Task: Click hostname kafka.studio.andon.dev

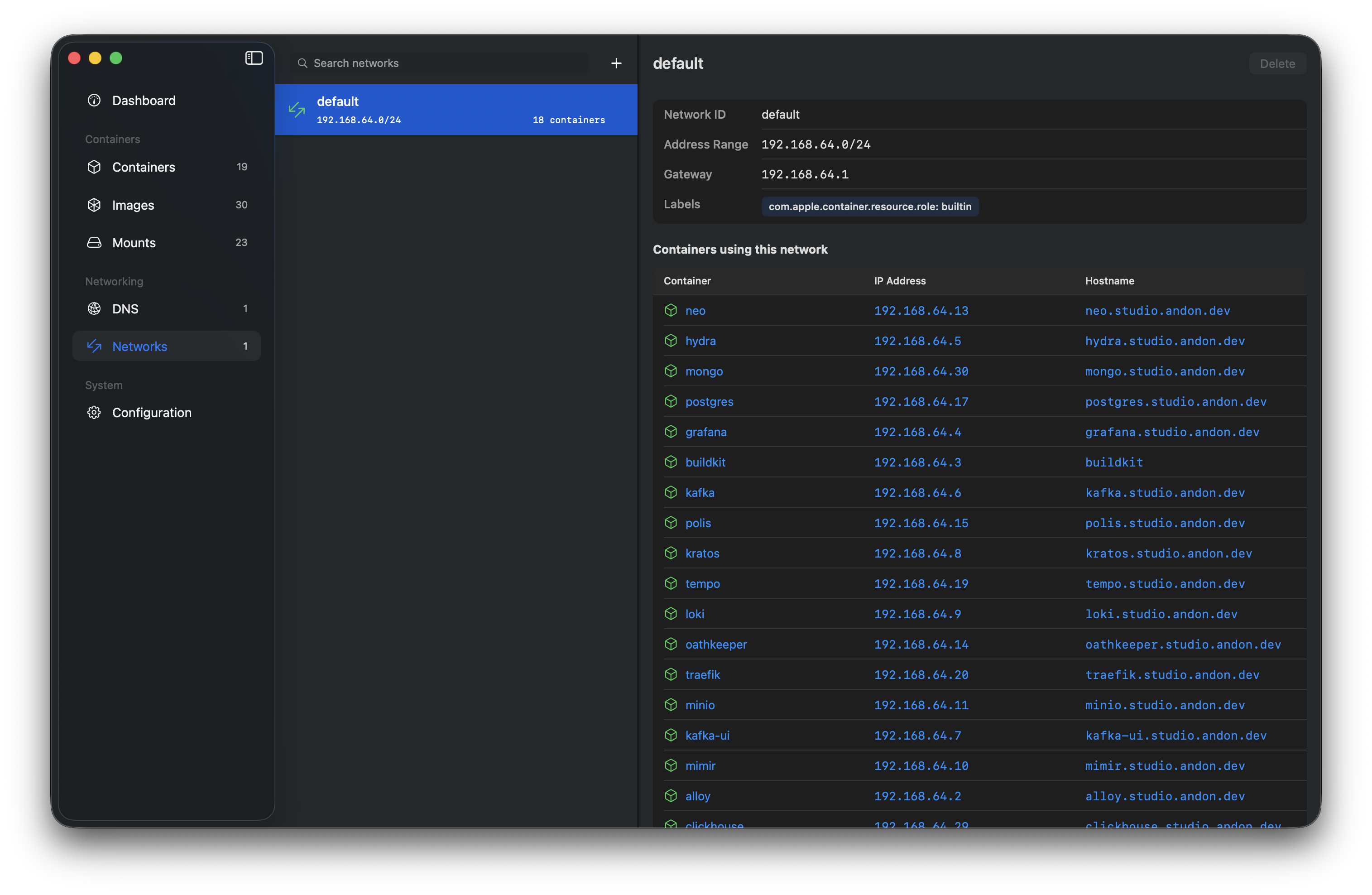Action: coord(1165,492)
